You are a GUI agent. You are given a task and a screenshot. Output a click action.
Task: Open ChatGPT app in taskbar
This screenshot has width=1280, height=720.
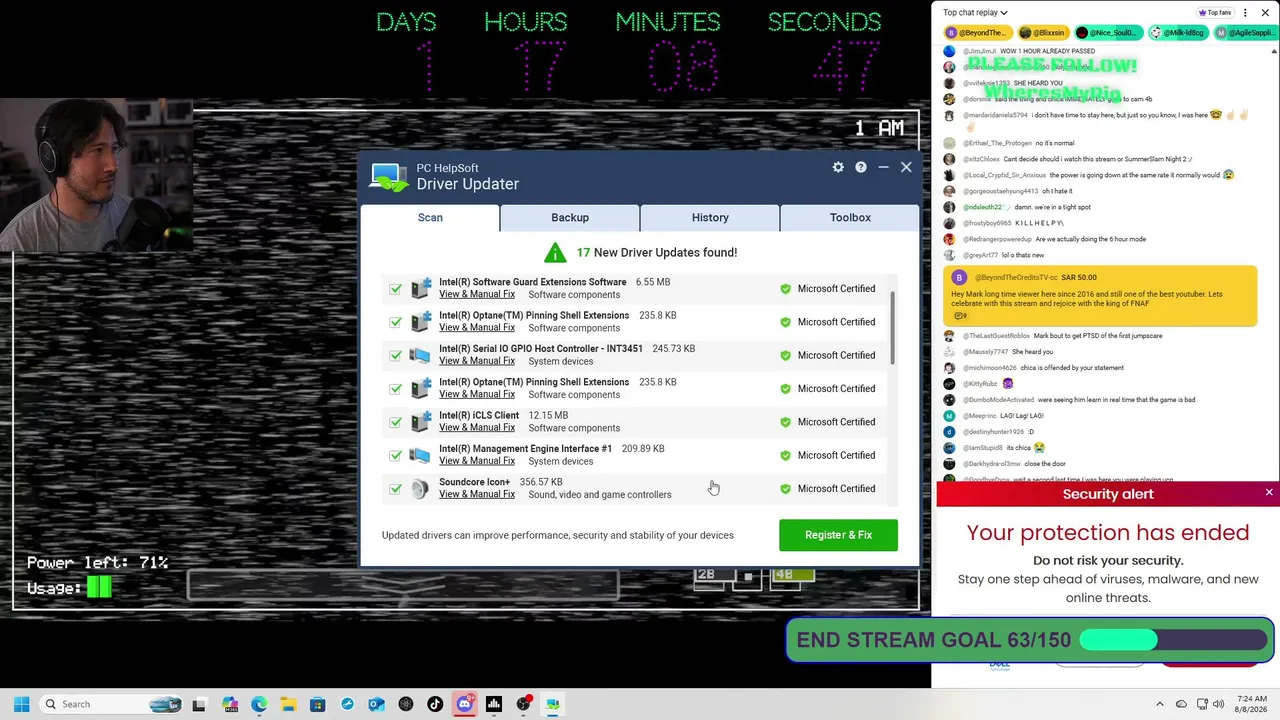point(406,704)
